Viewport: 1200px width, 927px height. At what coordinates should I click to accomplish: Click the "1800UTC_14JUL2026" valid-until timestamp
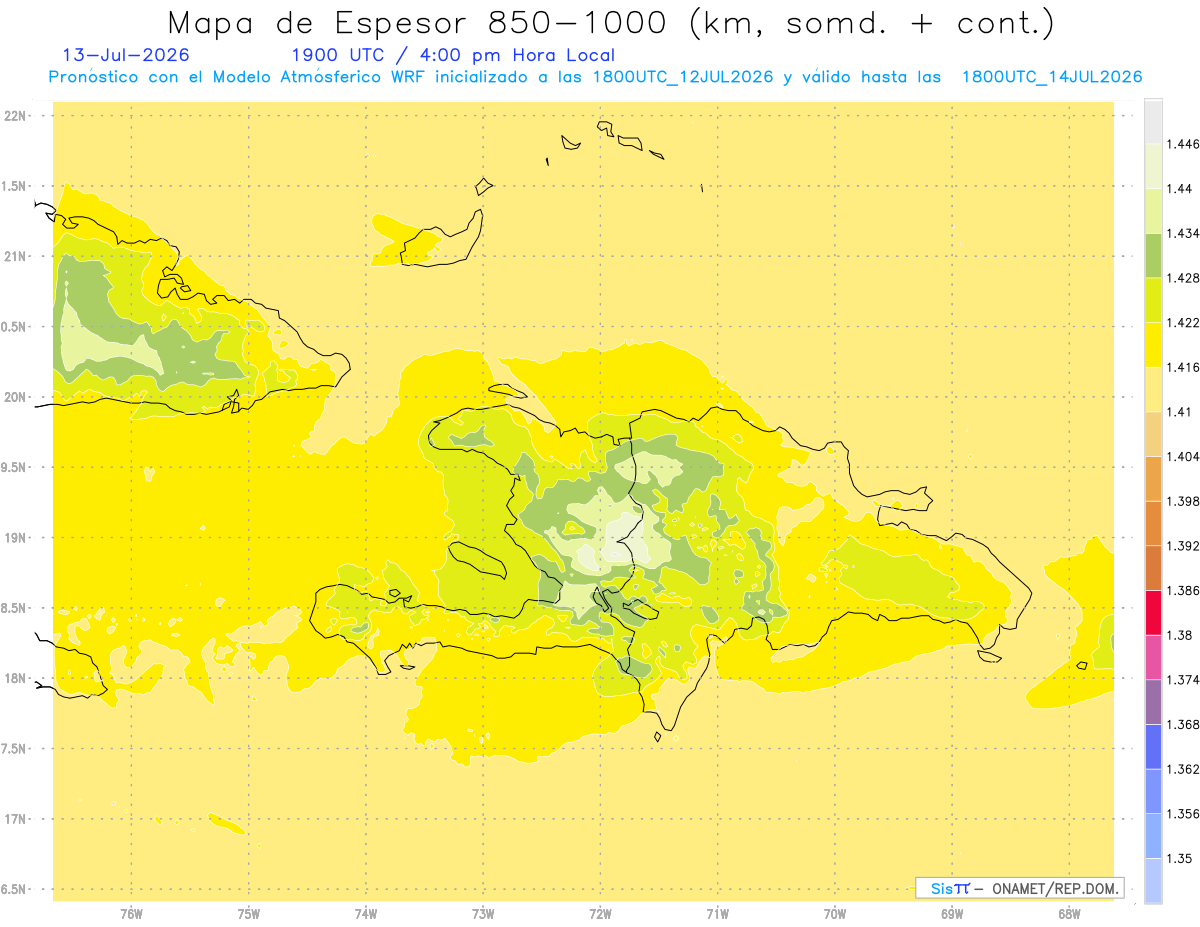[1052, 77]
